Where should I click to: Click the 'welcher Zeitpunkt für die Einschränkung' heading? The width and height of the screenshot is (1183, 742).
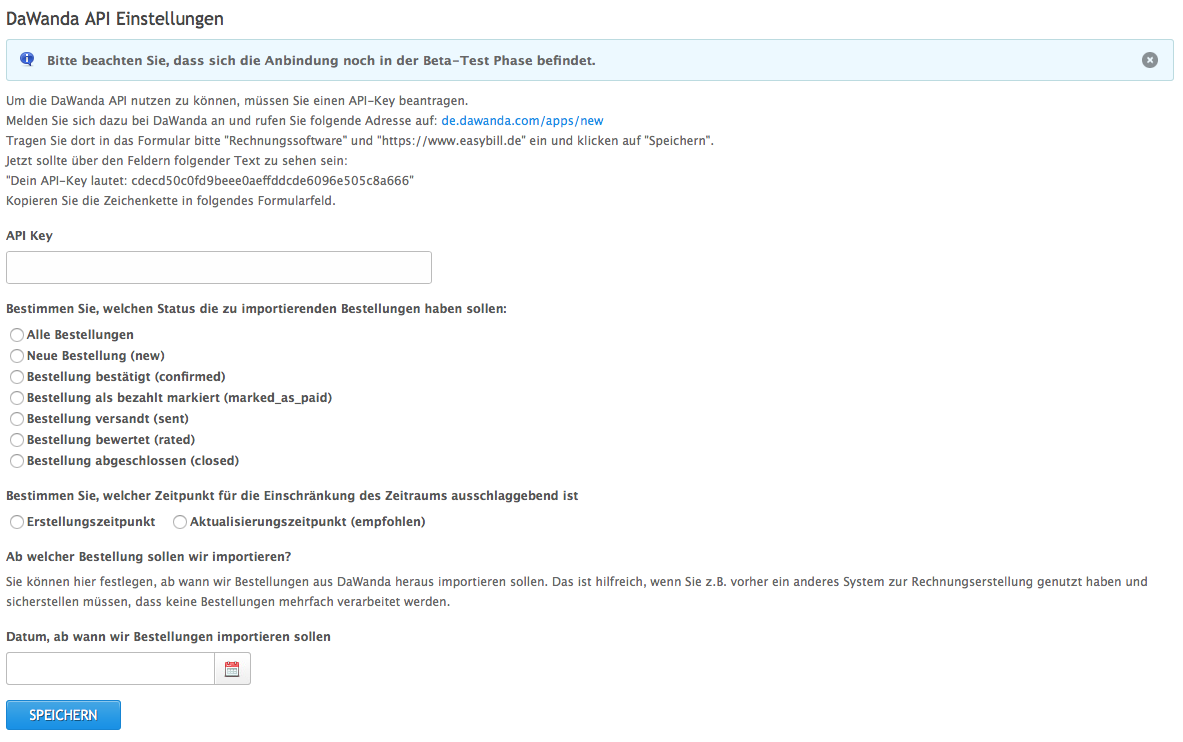coord(292,496)
